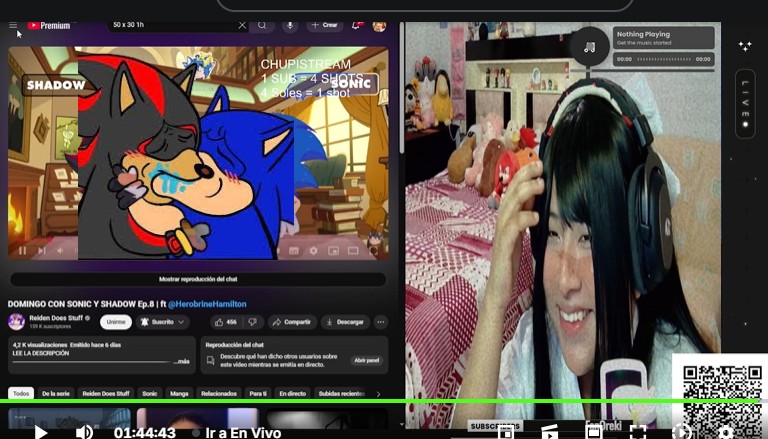
Task: Create a clip with the clapperboard icon
Action: tap(550, 433)
